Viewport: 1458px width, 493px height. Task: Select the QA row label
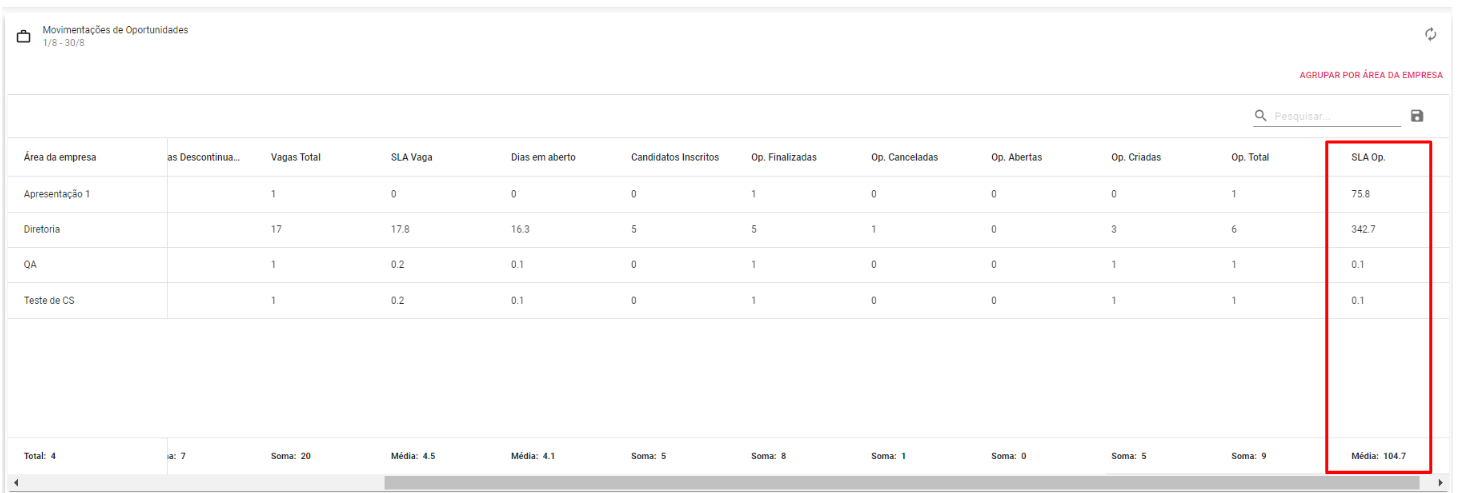pos(30,265)
